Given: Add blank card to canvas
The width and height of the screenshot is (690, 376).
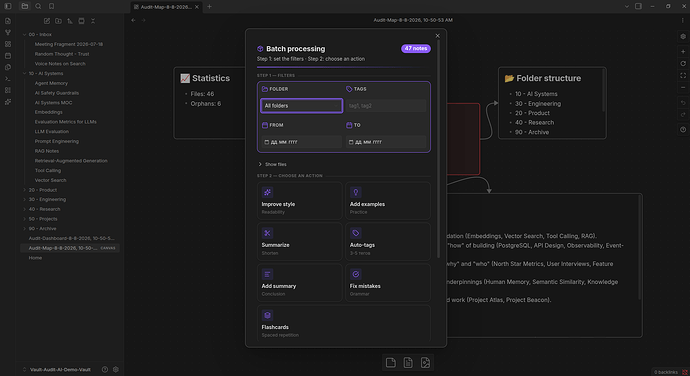Looking at the screenshot, I should (391, 362).
